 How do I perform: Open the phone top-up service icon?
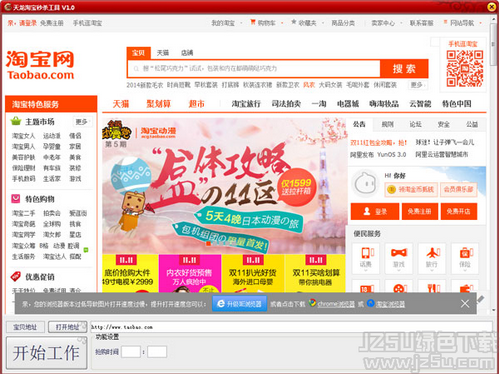pyautogui.click(x=366, y=258)
